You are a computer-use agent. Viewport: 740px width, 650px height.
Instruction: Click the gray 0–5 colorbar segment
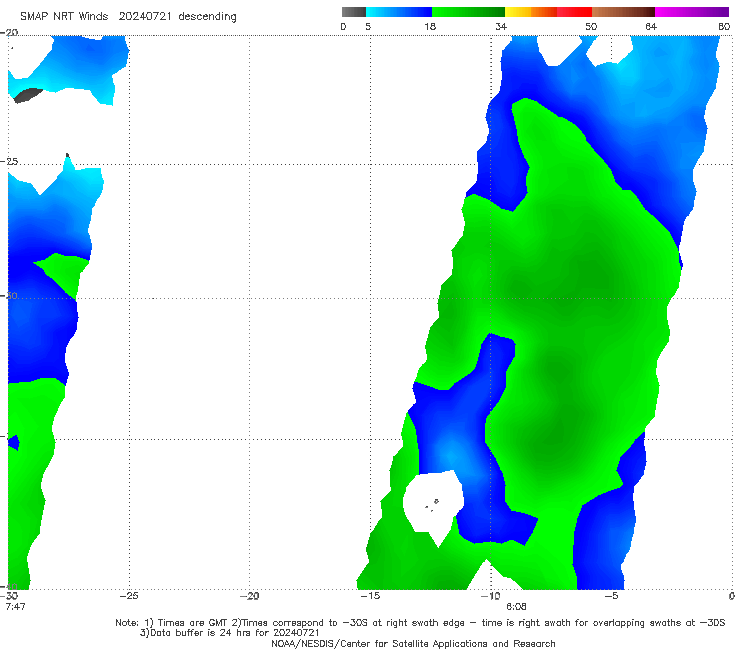coord(353,12)
